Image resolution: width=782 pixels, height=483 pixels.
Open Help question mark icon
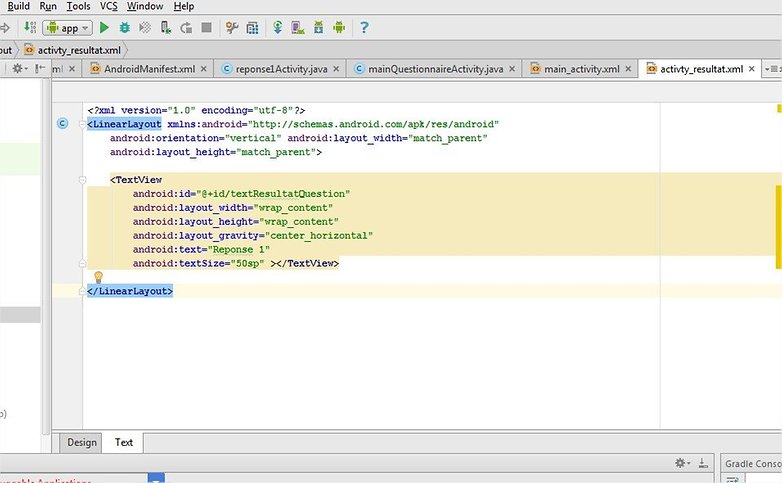364,27
